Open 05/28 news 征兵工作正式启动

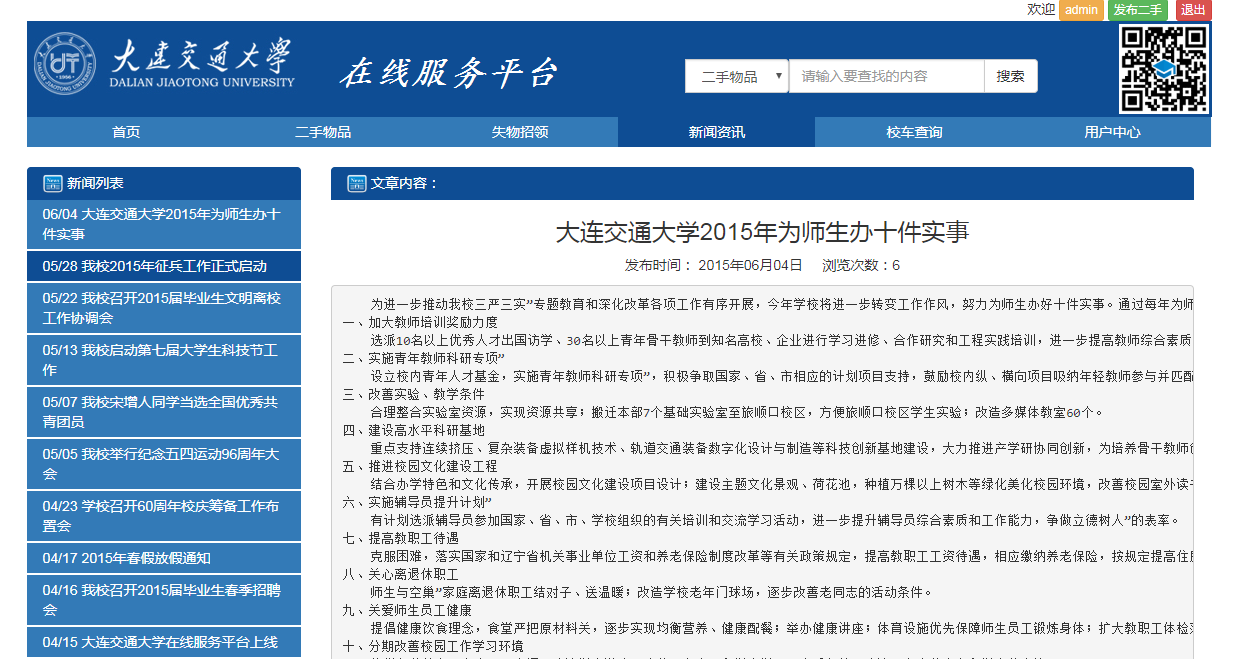pos(164,266)
